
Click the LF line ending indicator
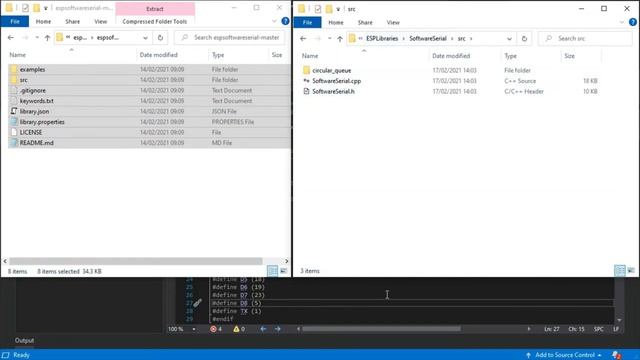click(616, 329)
